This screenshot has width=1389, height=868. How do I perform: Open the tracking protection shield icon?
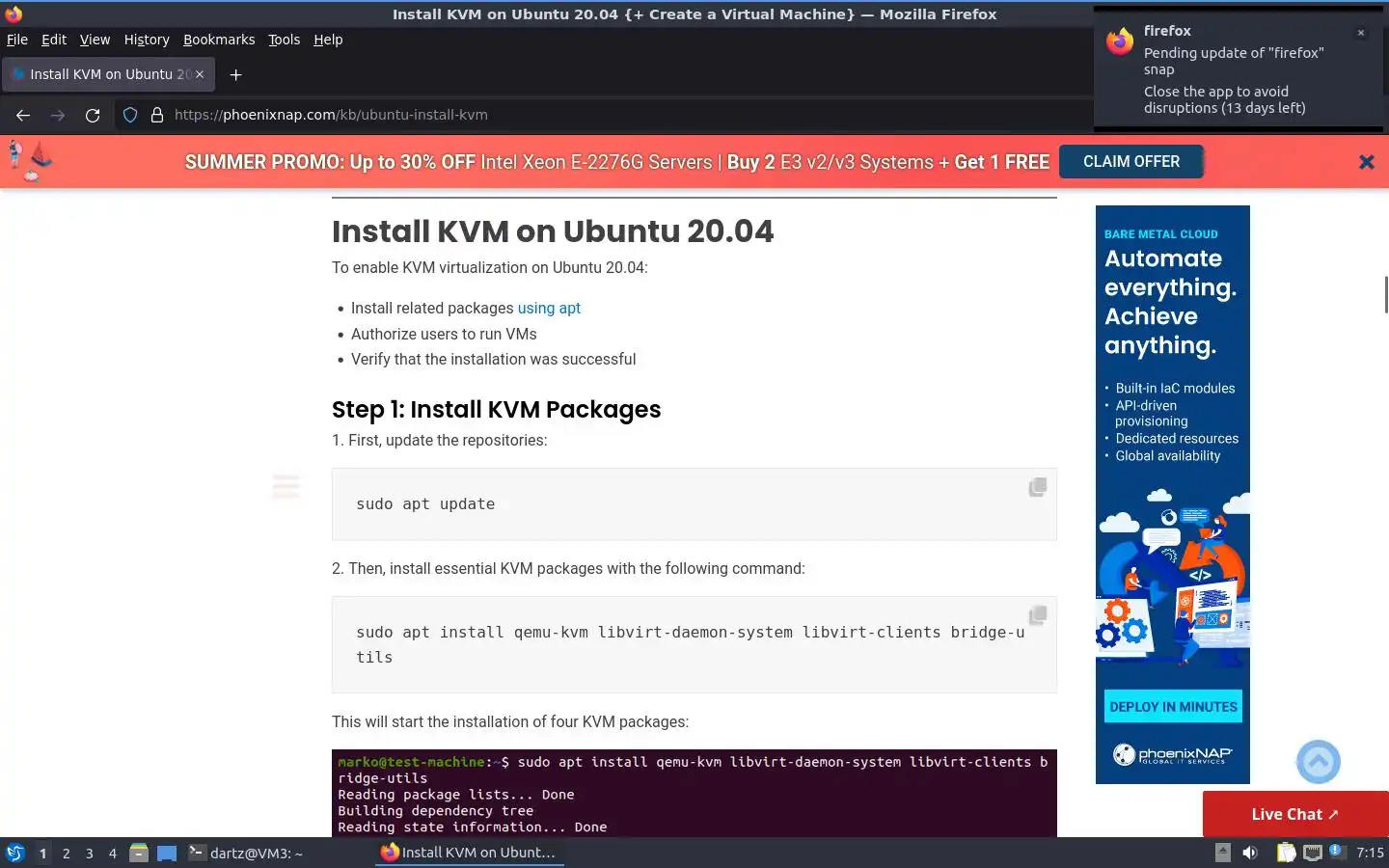130,115
